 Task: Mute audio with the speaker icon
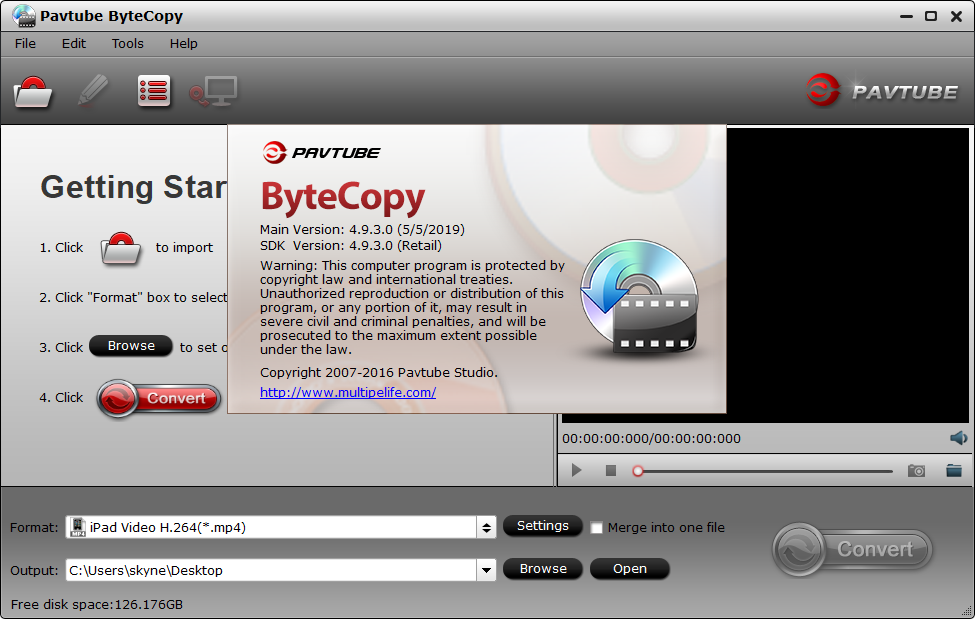point(958,438)
